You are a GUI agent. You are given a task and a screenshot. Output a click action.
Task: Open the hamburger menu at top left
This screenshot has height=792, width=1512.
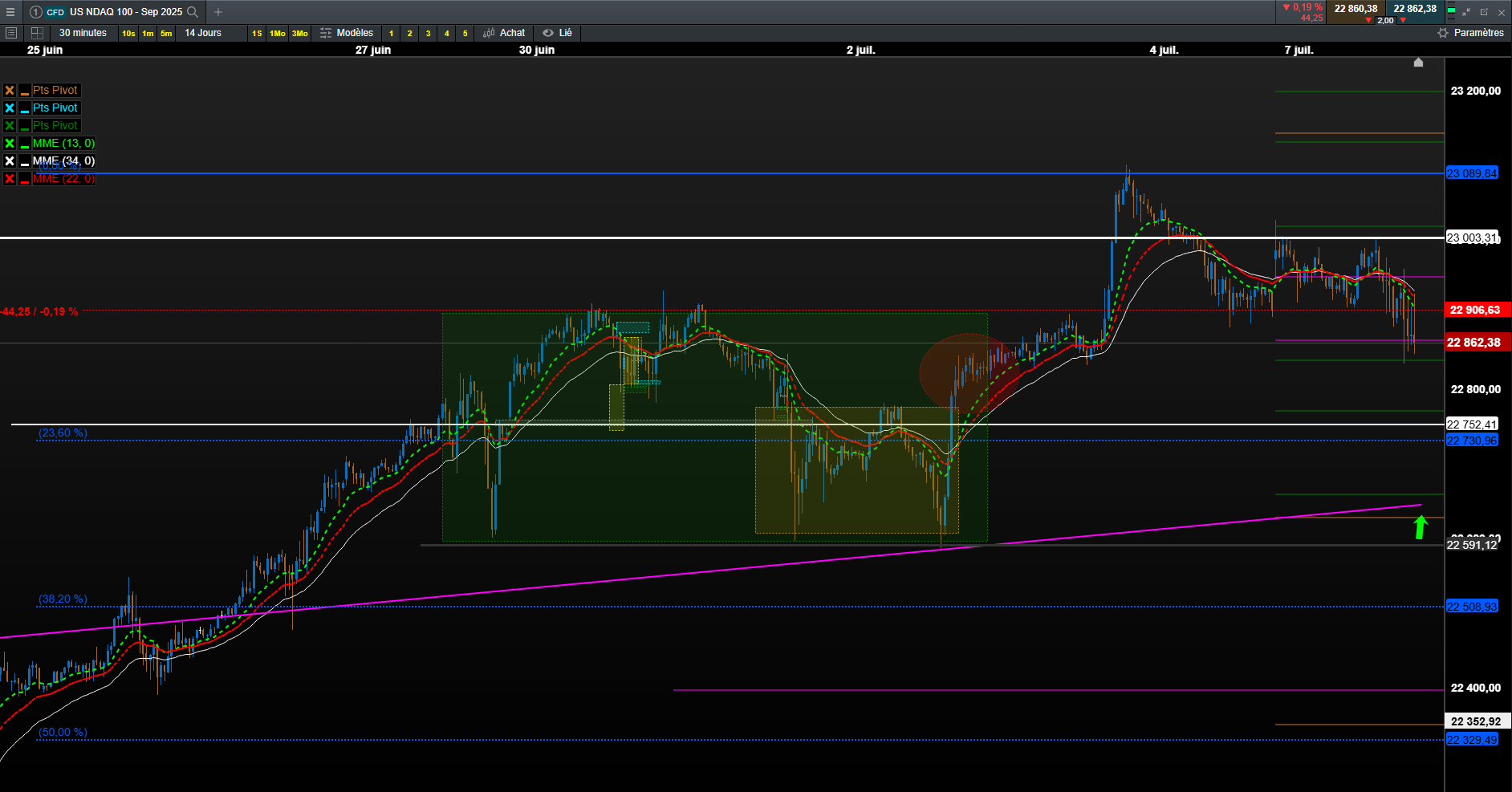click(x=10, y=12)
